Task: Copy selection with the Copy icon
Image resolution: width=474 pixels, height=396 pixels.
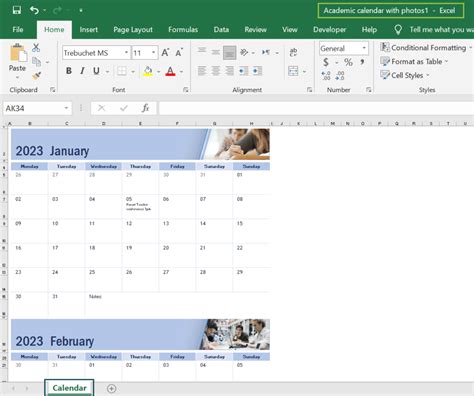Action: [x=36, y=62]
